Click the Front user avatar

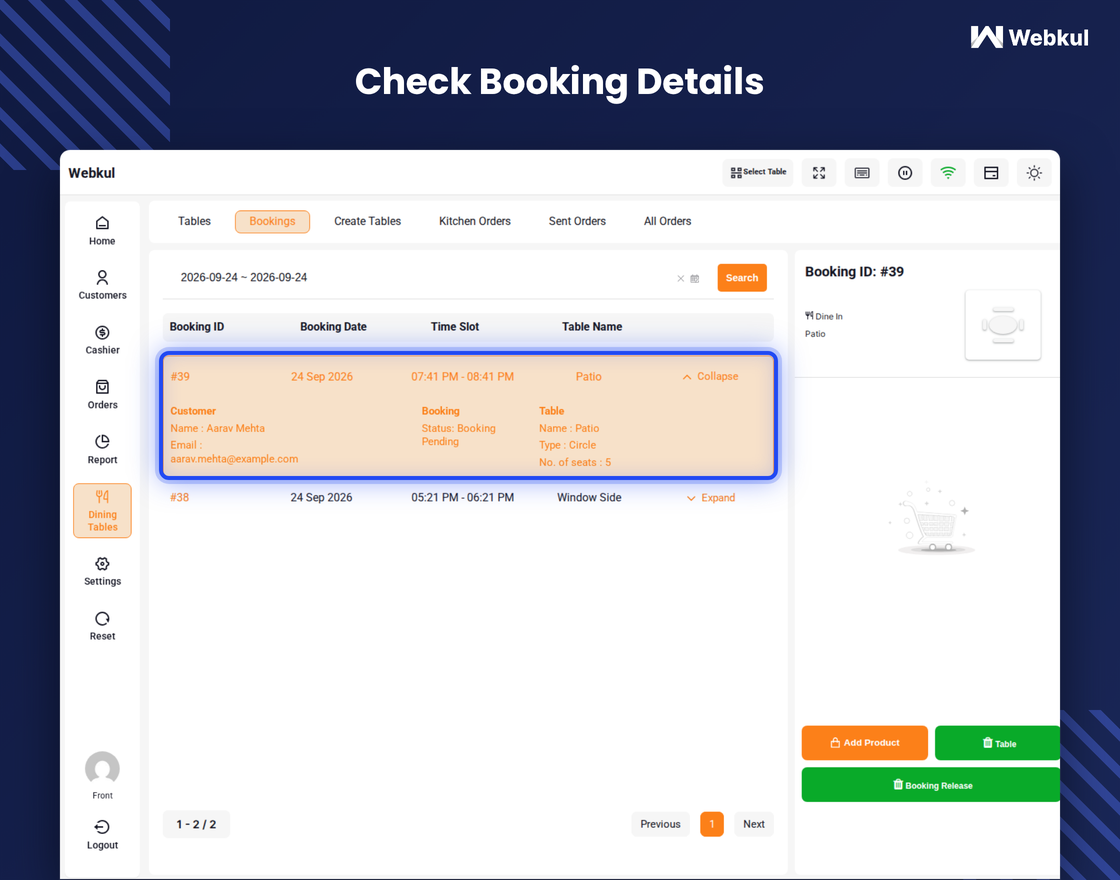click(102, 769)
